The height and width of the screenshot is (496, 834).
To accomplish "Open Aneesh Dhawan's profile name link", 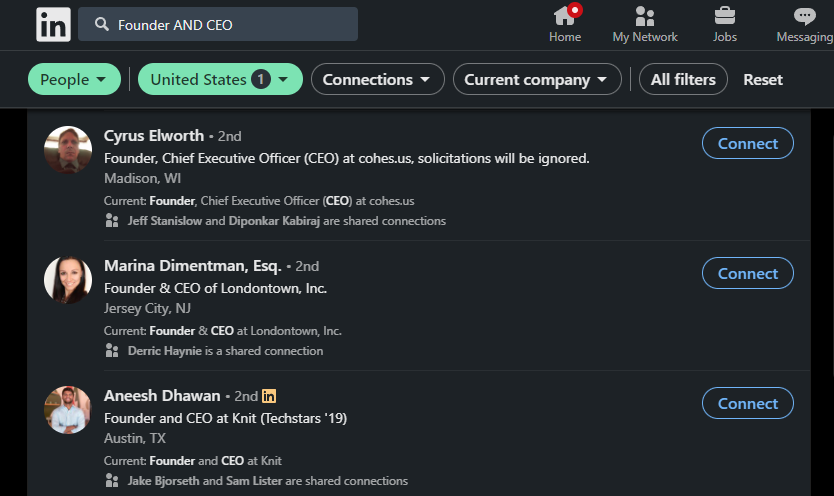I will 162,396.
